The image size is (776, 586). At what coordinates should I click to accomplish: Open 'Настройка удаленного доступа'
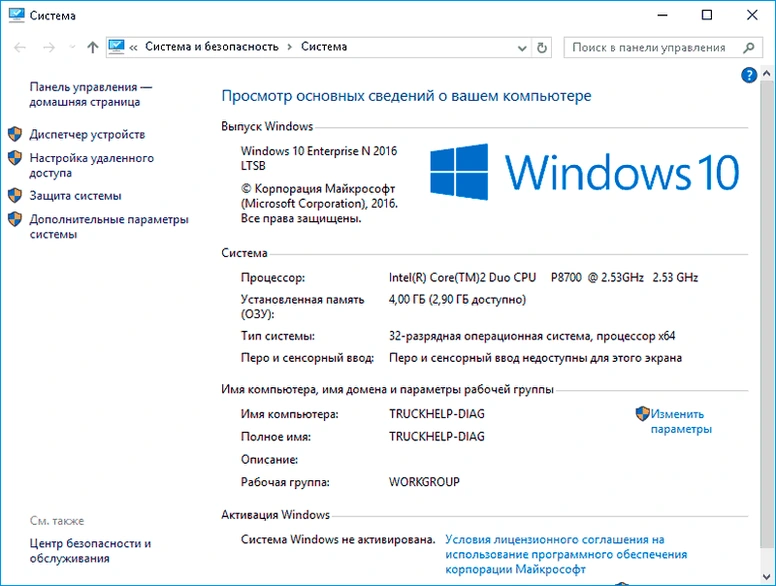[92, 165]
